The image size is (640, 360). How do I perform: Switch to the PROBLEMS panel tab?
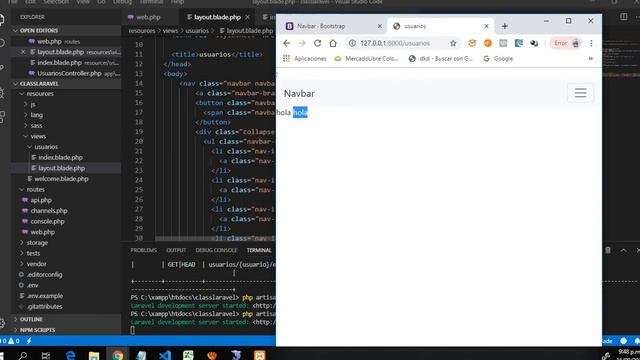(x=143, y=250)
